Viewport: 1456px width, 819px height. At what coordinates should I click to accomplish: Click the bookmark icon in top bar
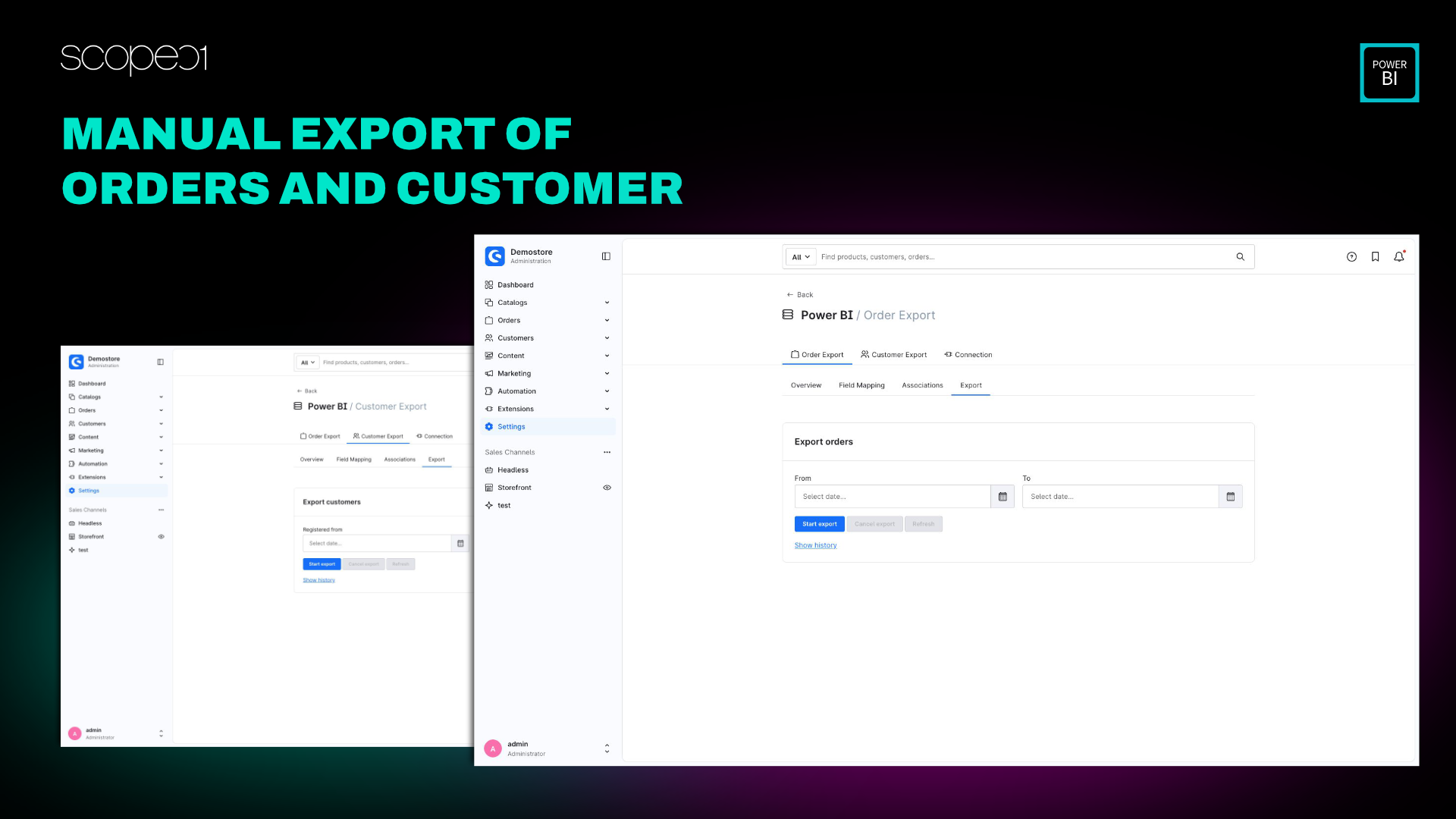click(1375, 257)
